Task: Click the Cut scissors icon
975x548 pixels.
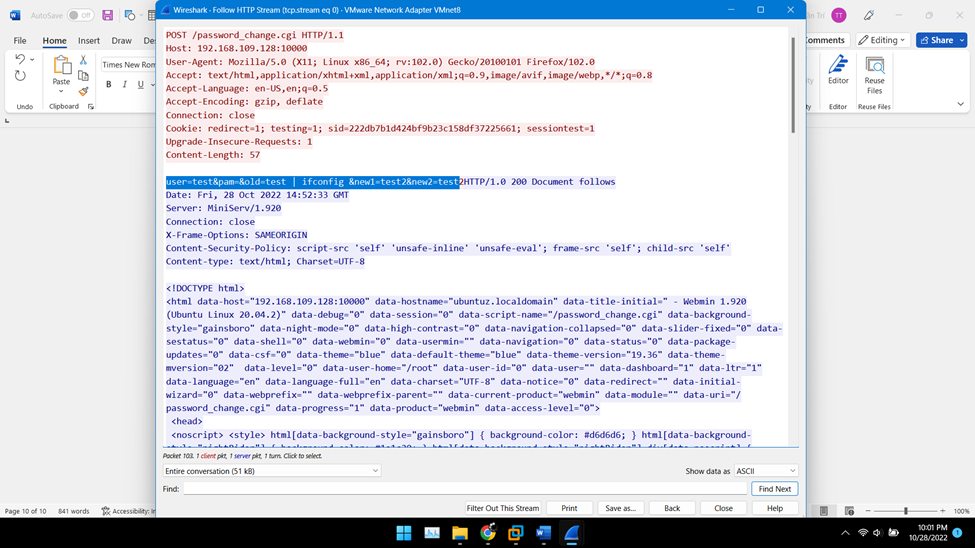Action: click(83, 60)
